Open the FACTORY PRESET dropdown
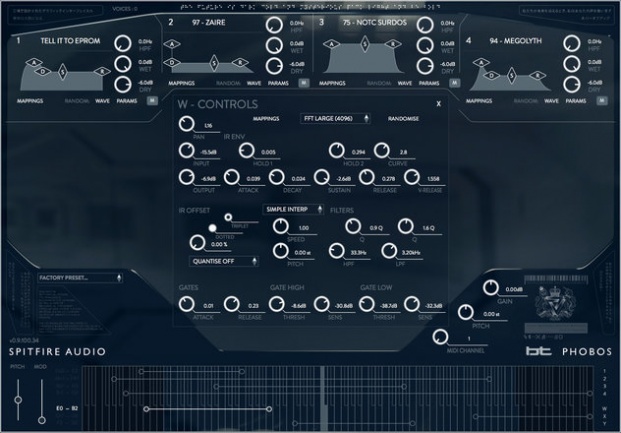621x433 pixels. [x=80, y=278]
